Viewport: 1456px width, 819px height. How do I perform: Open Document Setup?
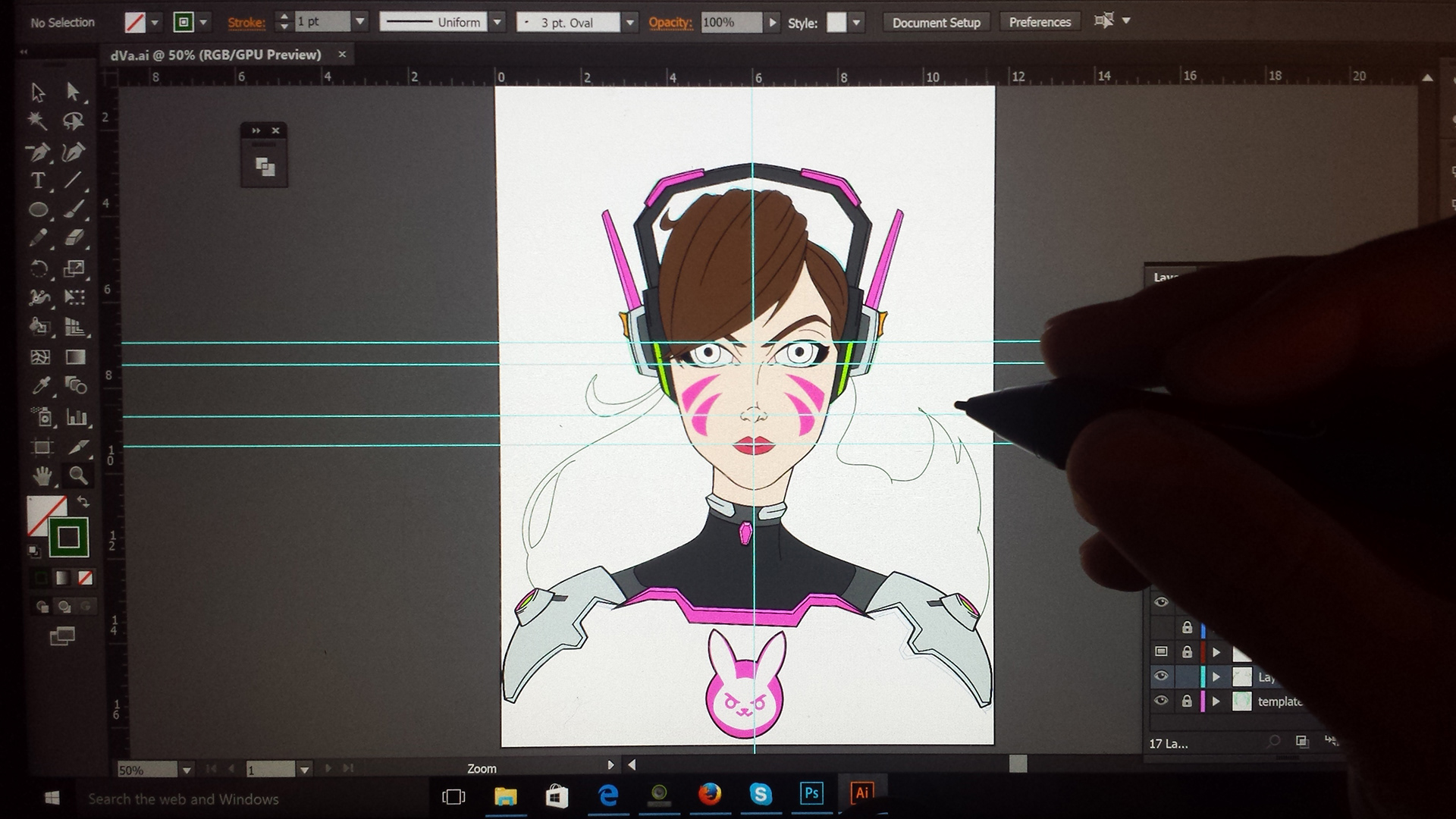tap(936, 23)
